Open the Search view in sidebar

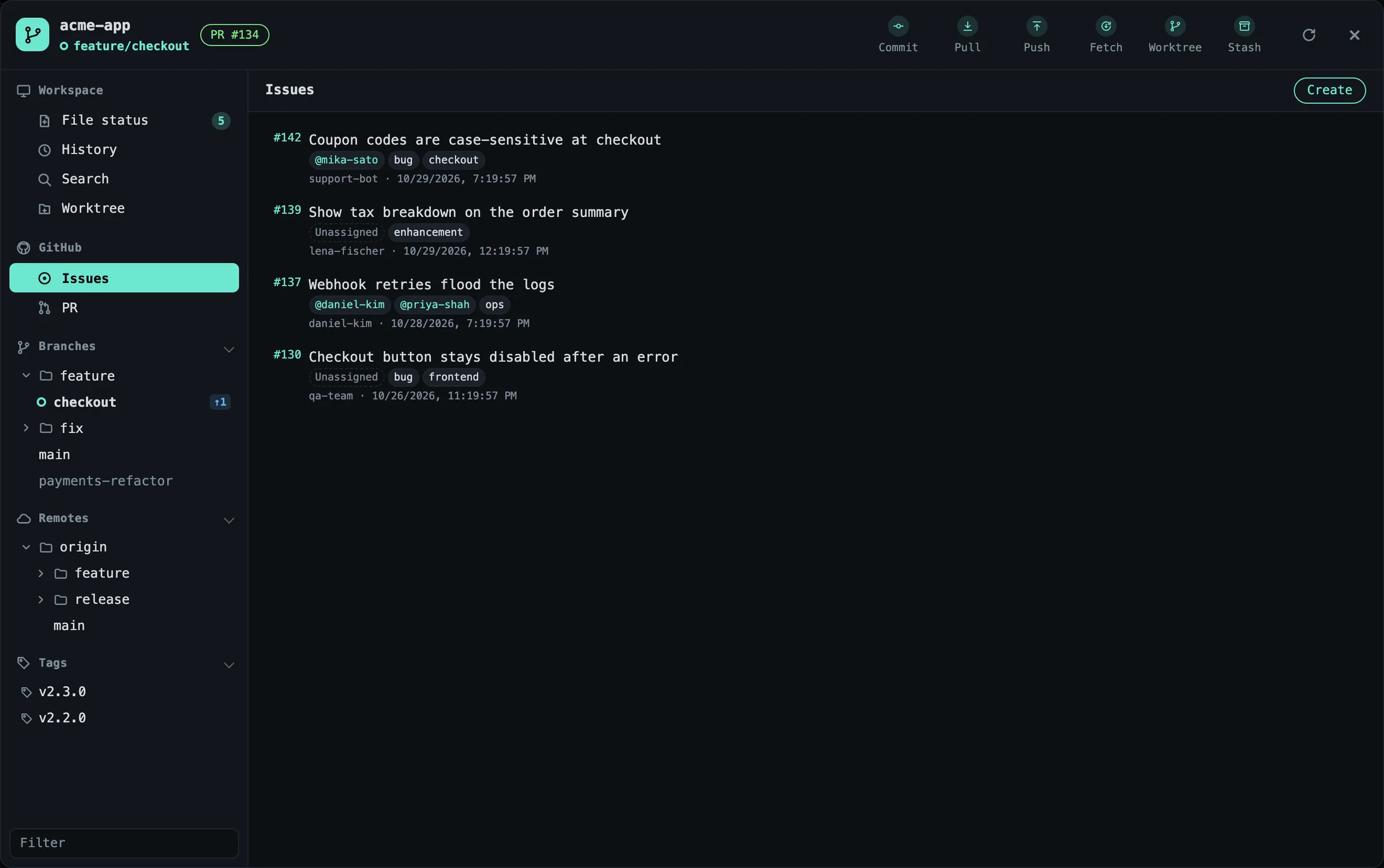click(124, 179)
